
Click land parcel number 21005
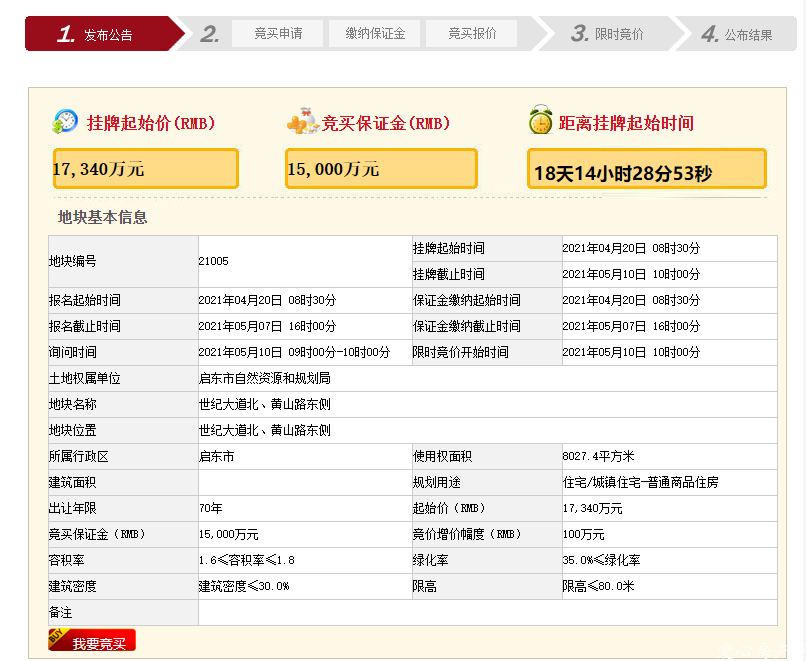tap(213, 261)
